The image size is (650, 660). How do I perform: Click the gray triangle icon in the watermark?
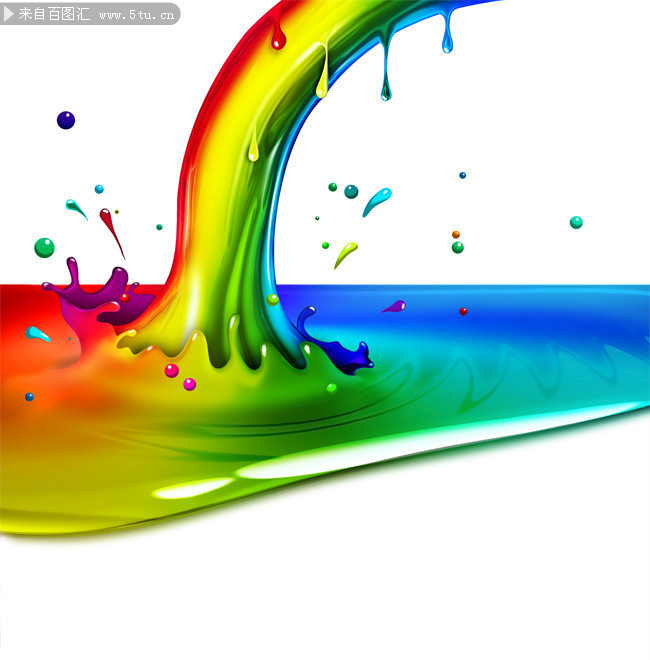click(x=10, y=15)
